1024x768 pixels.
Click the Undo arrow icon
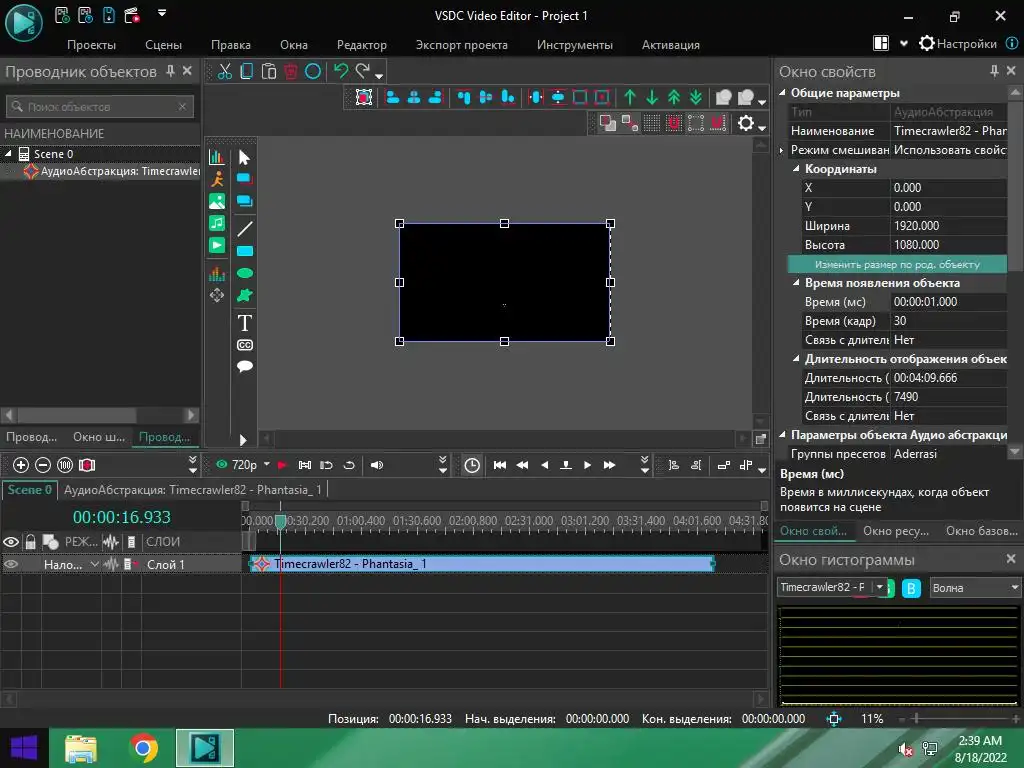coord(341,71)
